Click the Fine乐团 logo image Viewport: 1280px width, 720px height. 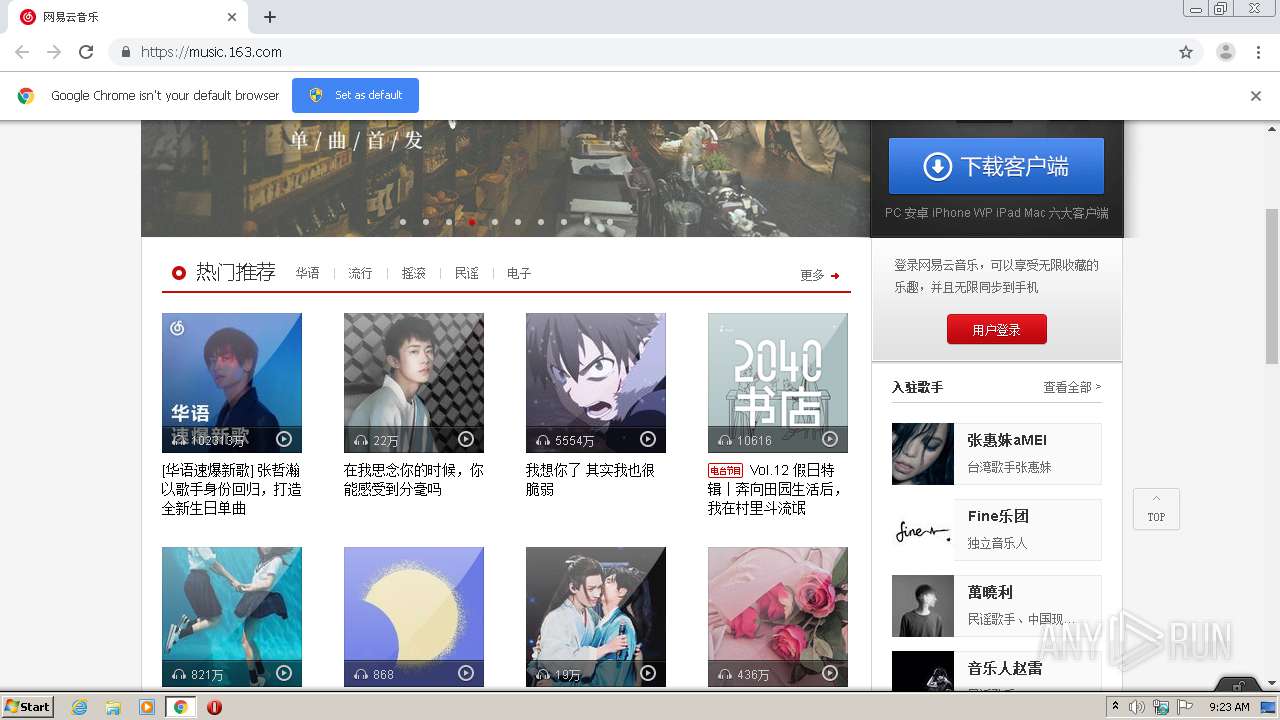923,530
